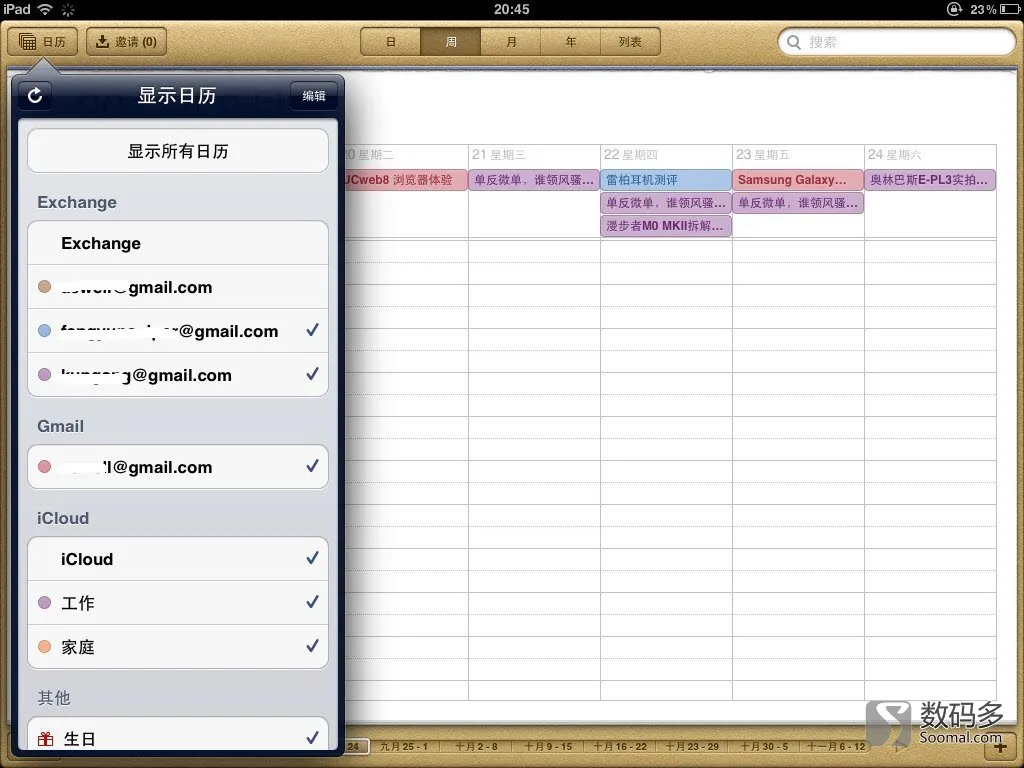Screen dimensions: 1024x768
Task: Open the UCweb8 浏览器体验 event
Action: point(406,180)
